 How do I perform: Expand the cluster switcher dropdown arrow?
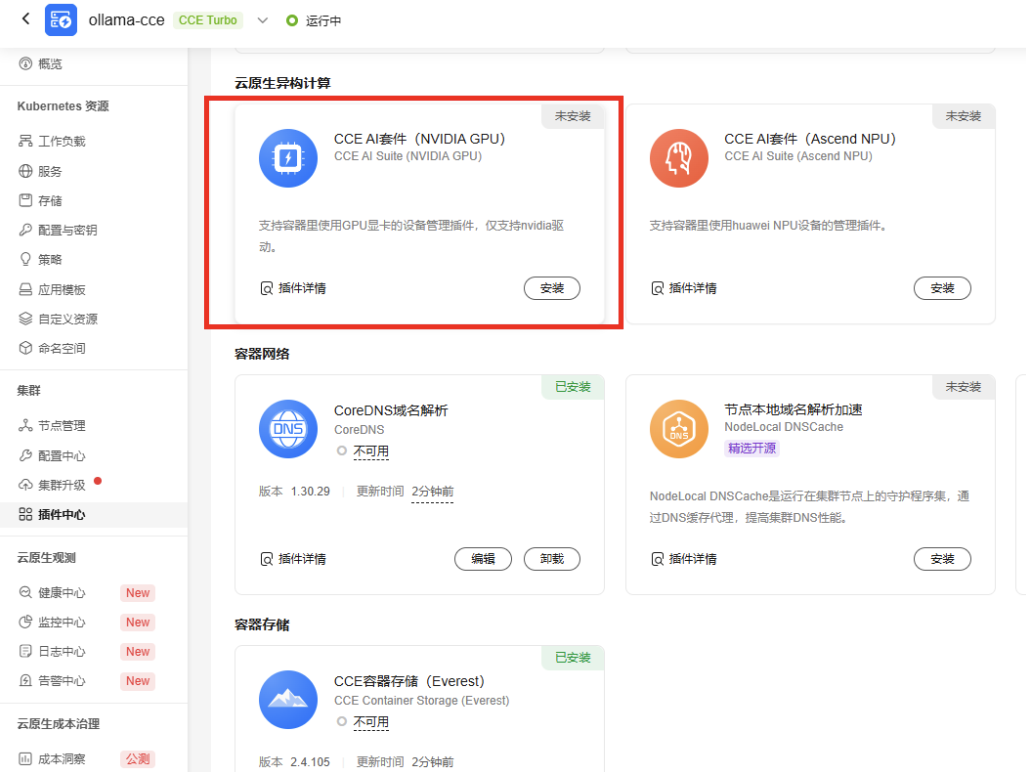pos(262,20)
